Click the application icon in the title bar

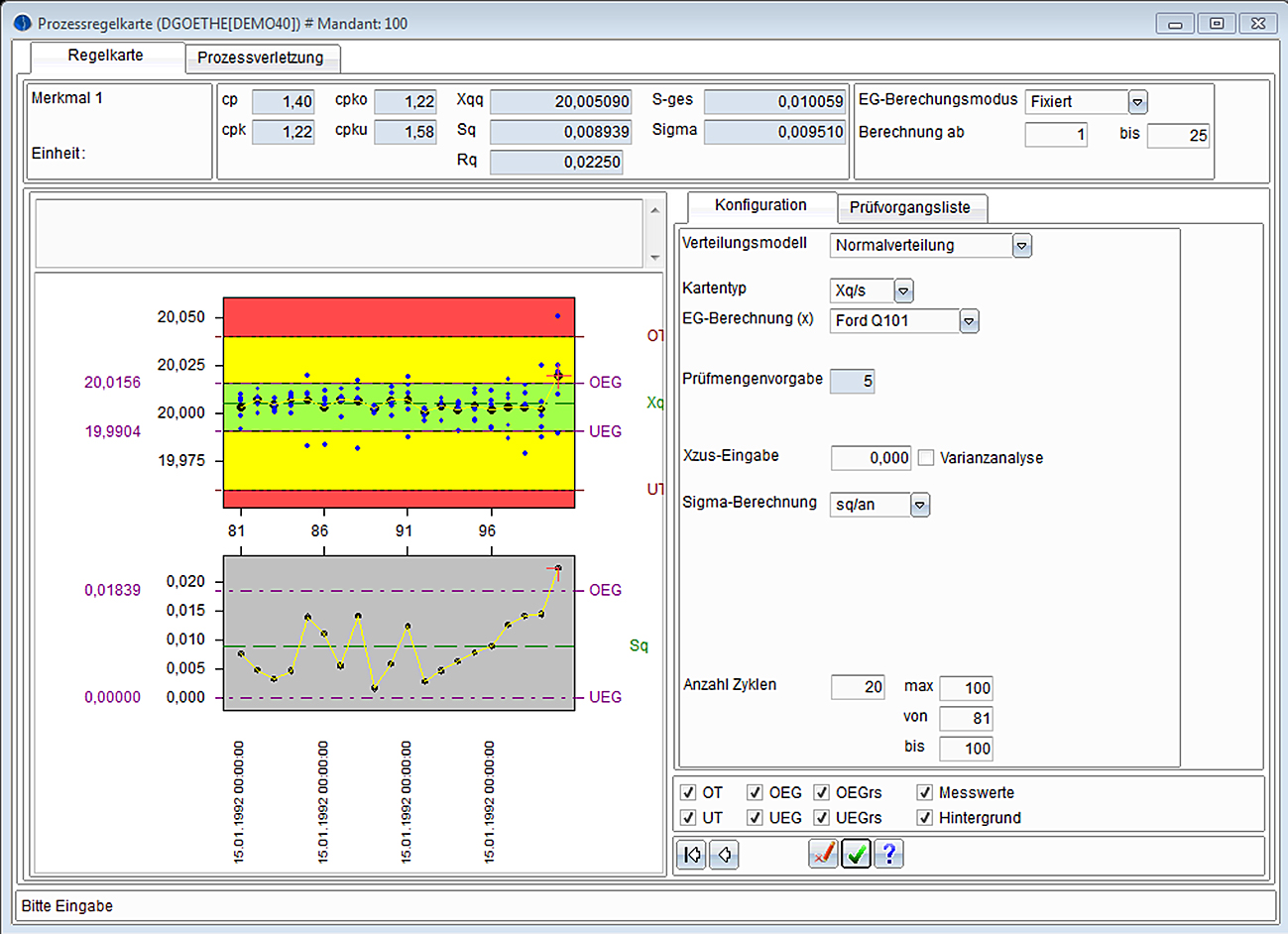click(23, 23)
